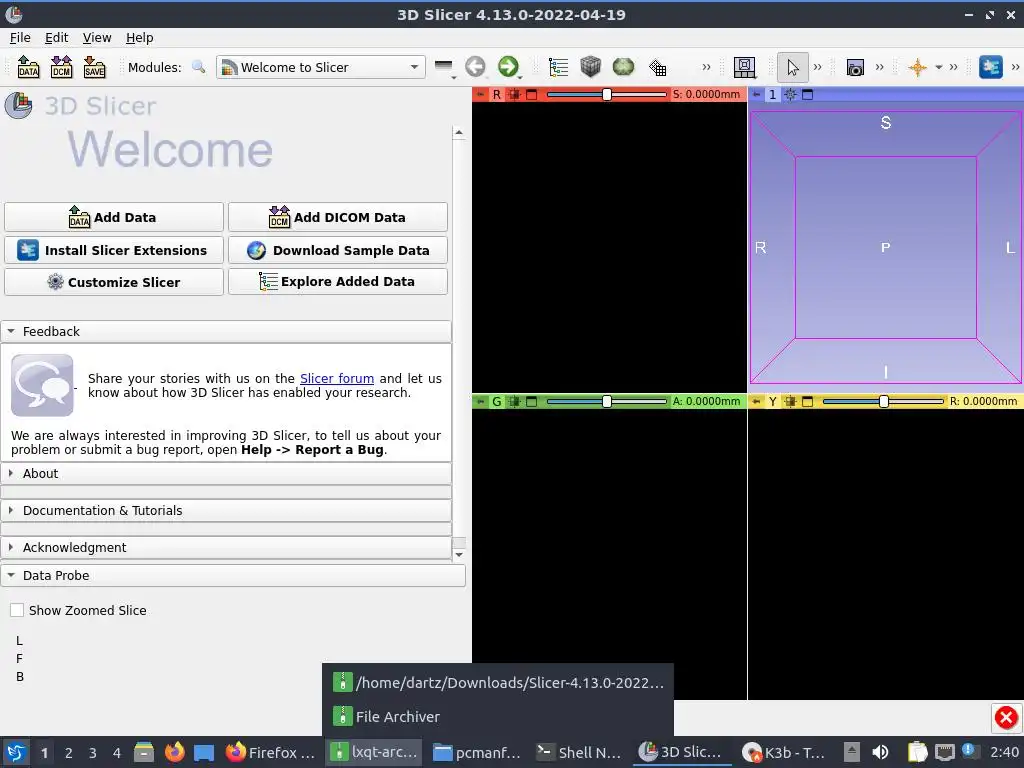Expand the About section
The image size is (1024, 768).
(x=226, y=473)
